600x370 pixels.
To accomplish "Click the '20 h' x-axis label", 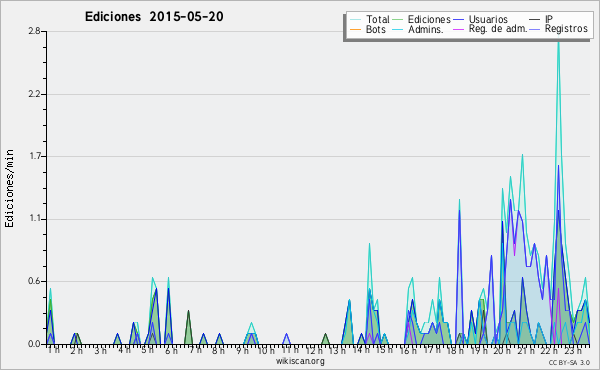I will coord(502,351).
